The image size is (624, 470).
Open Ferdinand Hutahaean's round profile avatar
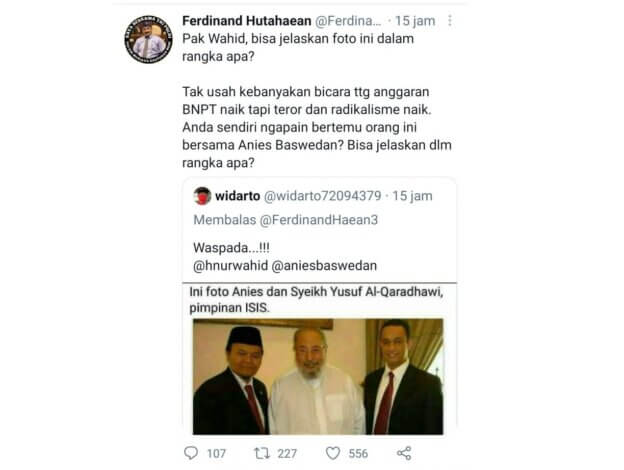[x=148, y=40]
